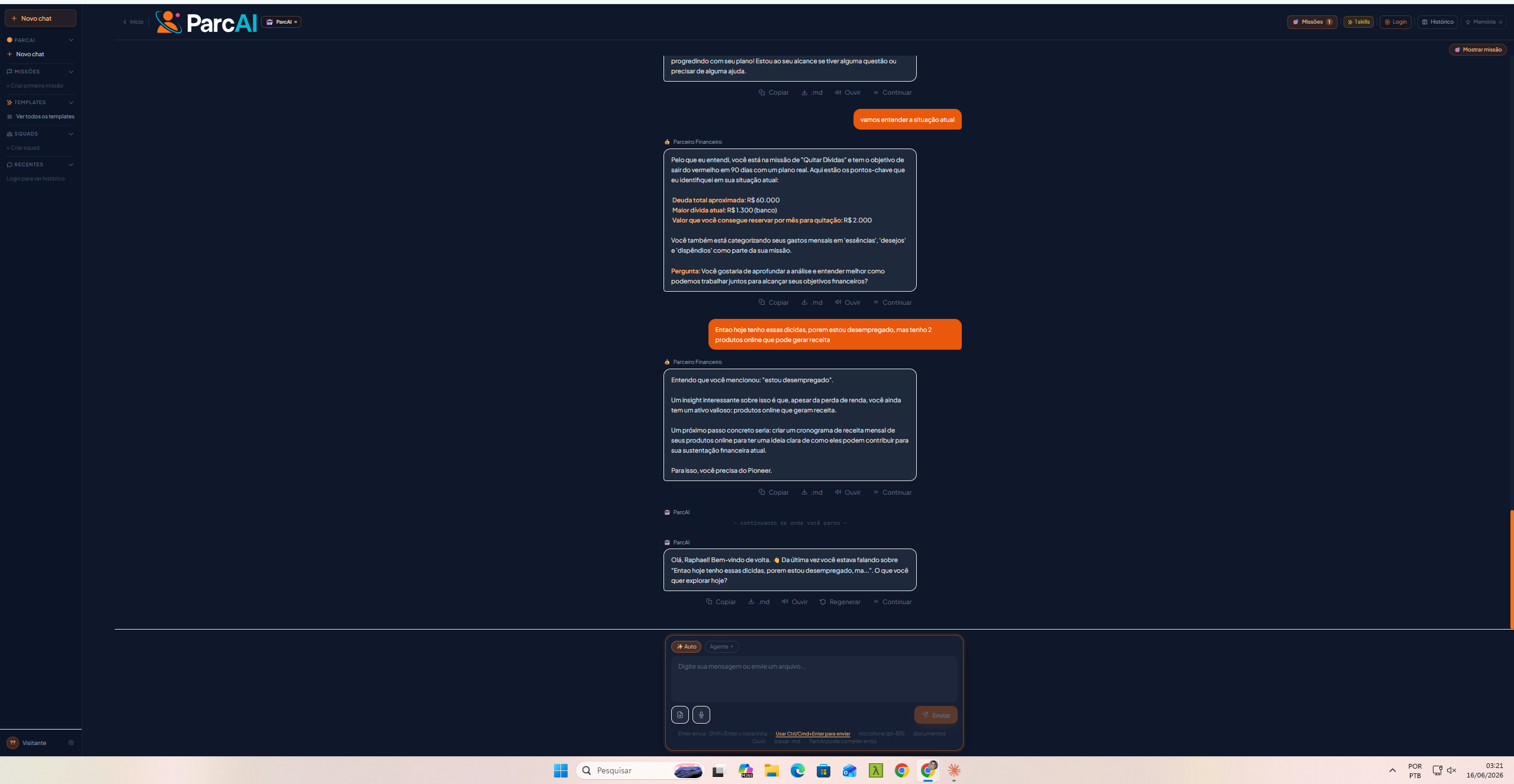Image resolution: width=1514 pixels, height=784 pixels.
Task: Collapse the MISSÕES sidebar section
Action: (x=71, y=72)
